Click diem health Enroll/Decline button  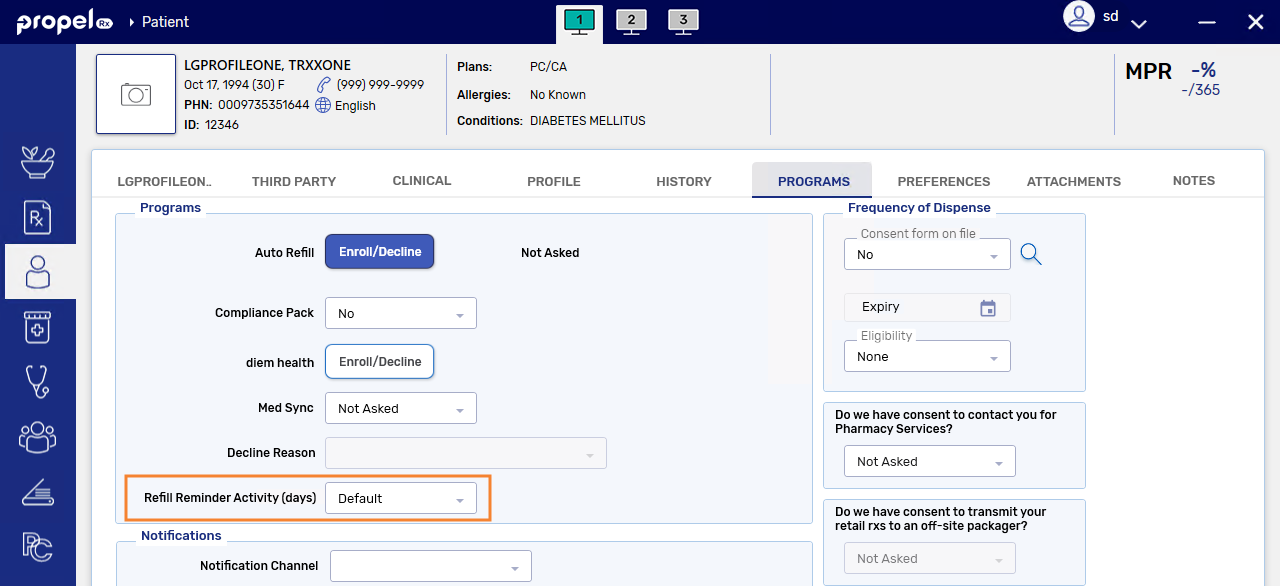(x=380, y=361)
